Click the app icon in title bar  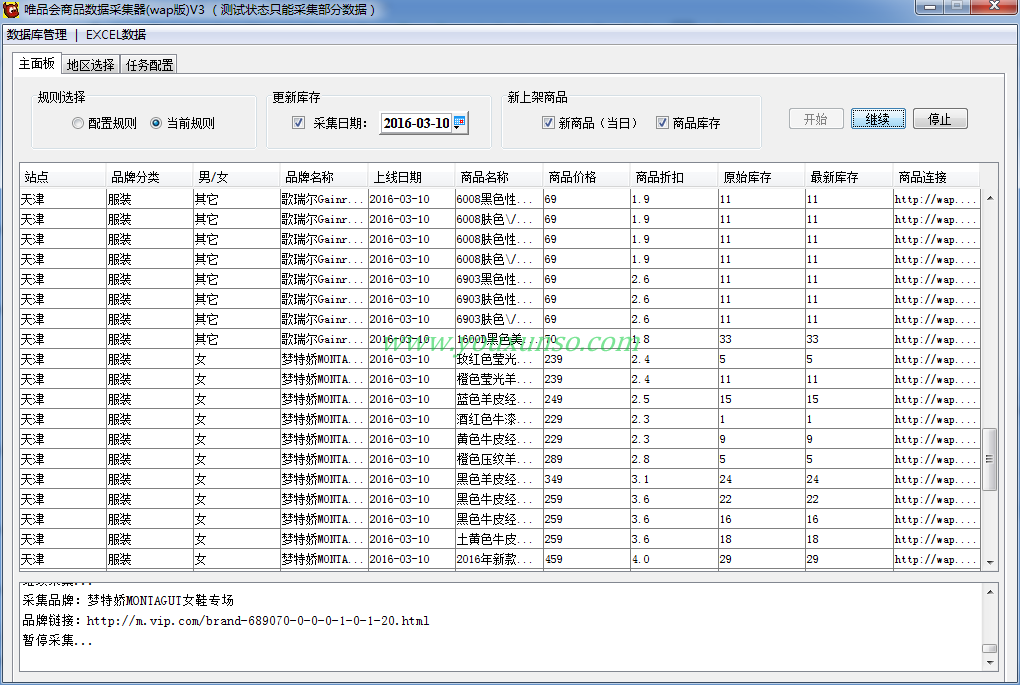click(x=11, y=9)
